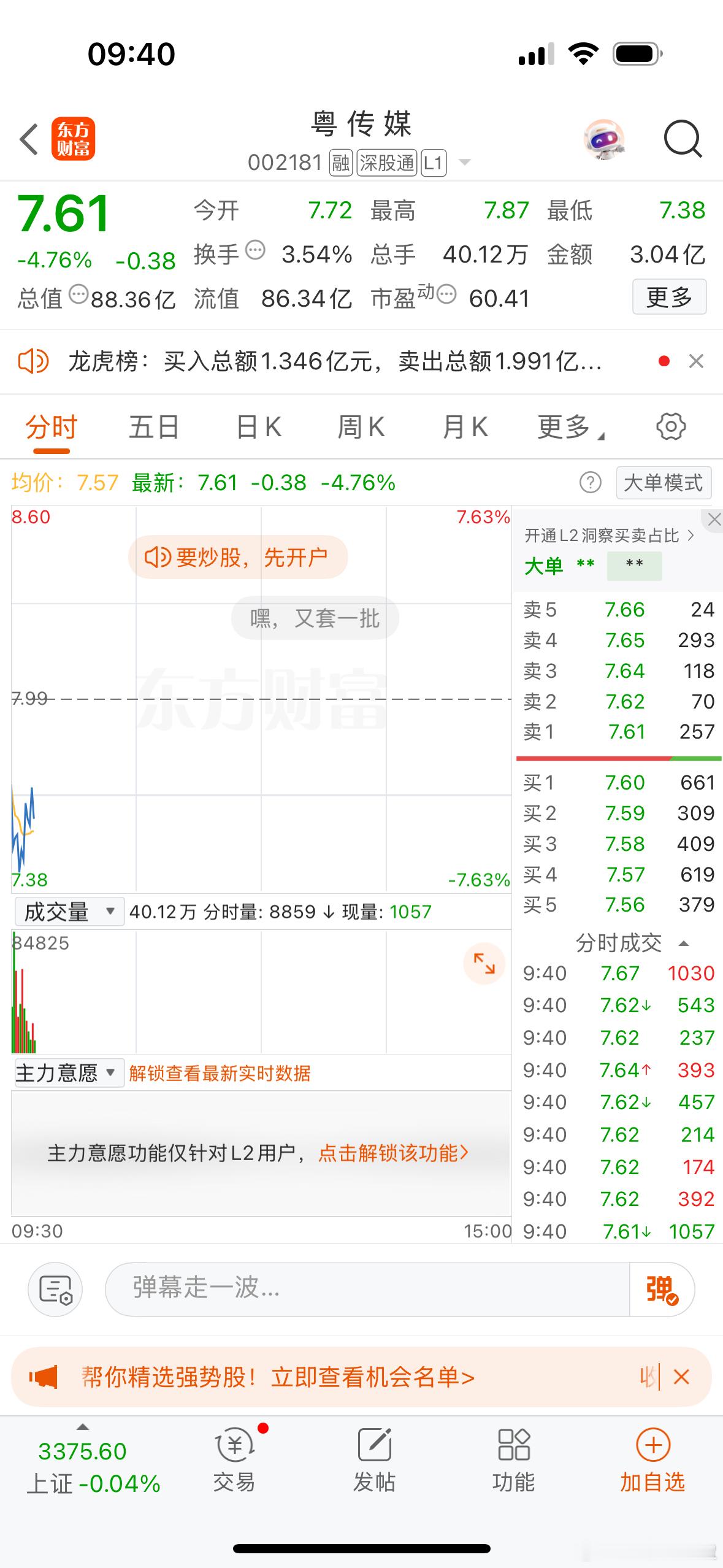723x1568 pixels.
Task: Tap the 嘿，又套一批 bullet comment
Action: (x=315, y=618)
